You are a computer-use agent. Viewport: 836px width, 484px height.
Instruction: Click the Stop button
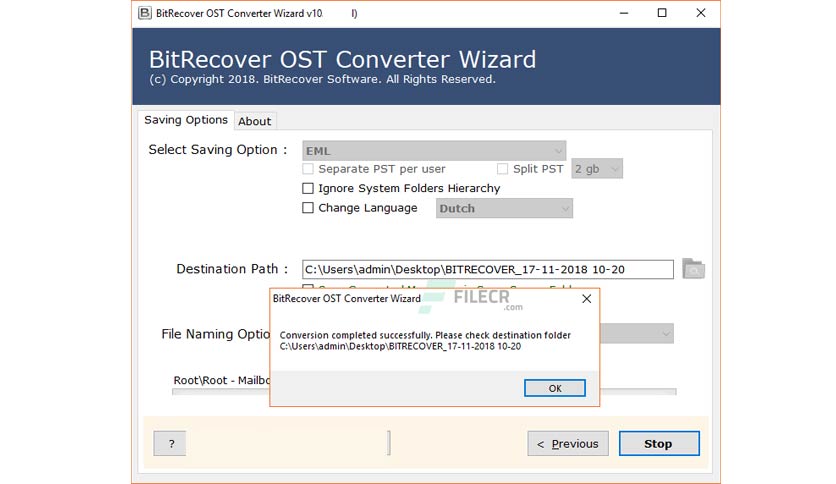click(659, 443)
